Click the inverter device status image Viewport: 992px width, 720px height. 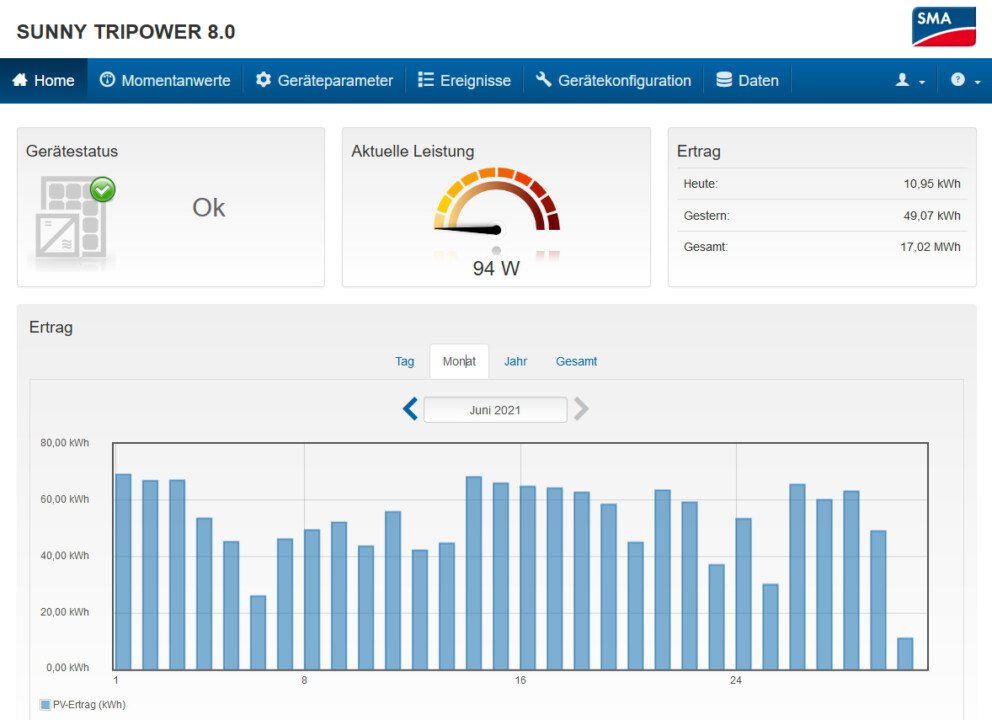point(71,218)
